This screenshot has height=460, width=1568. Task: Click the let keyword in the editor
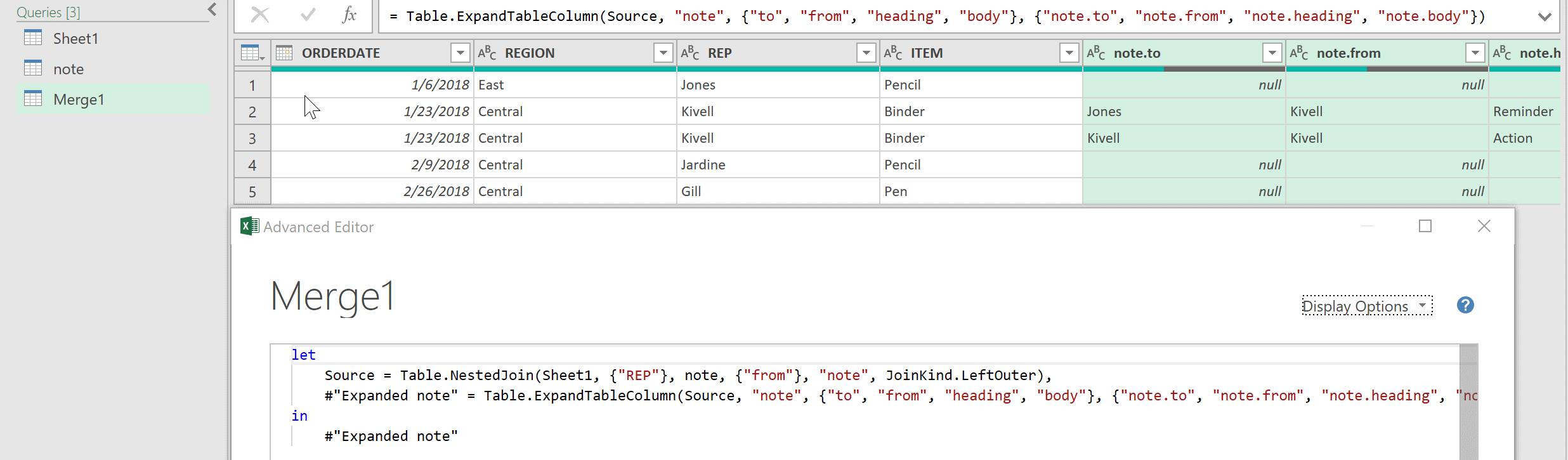[303, 355]
